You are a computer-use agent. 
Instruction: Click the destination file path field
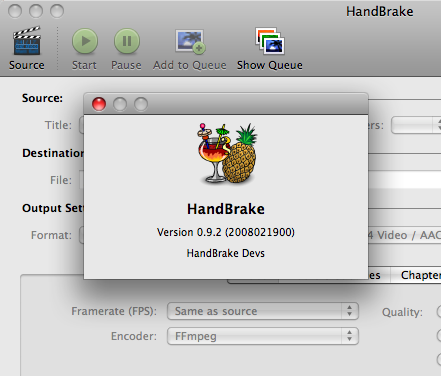point(405,180)
